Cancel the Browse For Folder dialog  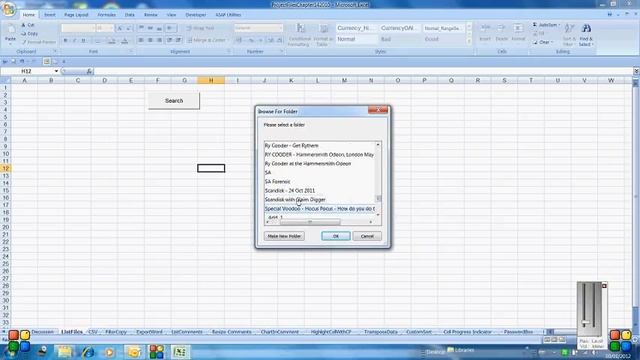[367, 236]
